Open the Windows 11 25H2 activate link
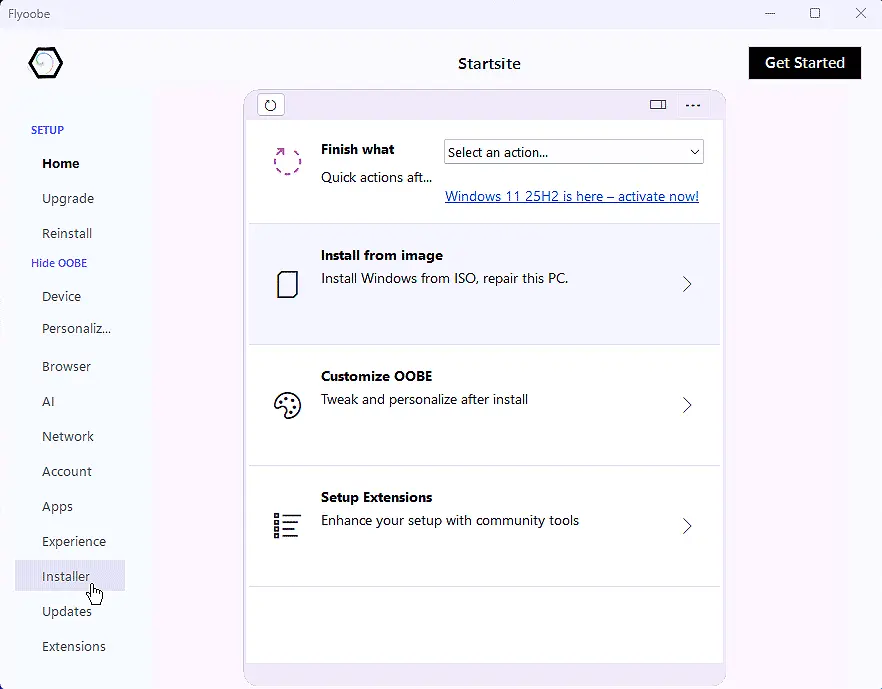The height and width of the screenshot is (689, 882). coord(572,196)
